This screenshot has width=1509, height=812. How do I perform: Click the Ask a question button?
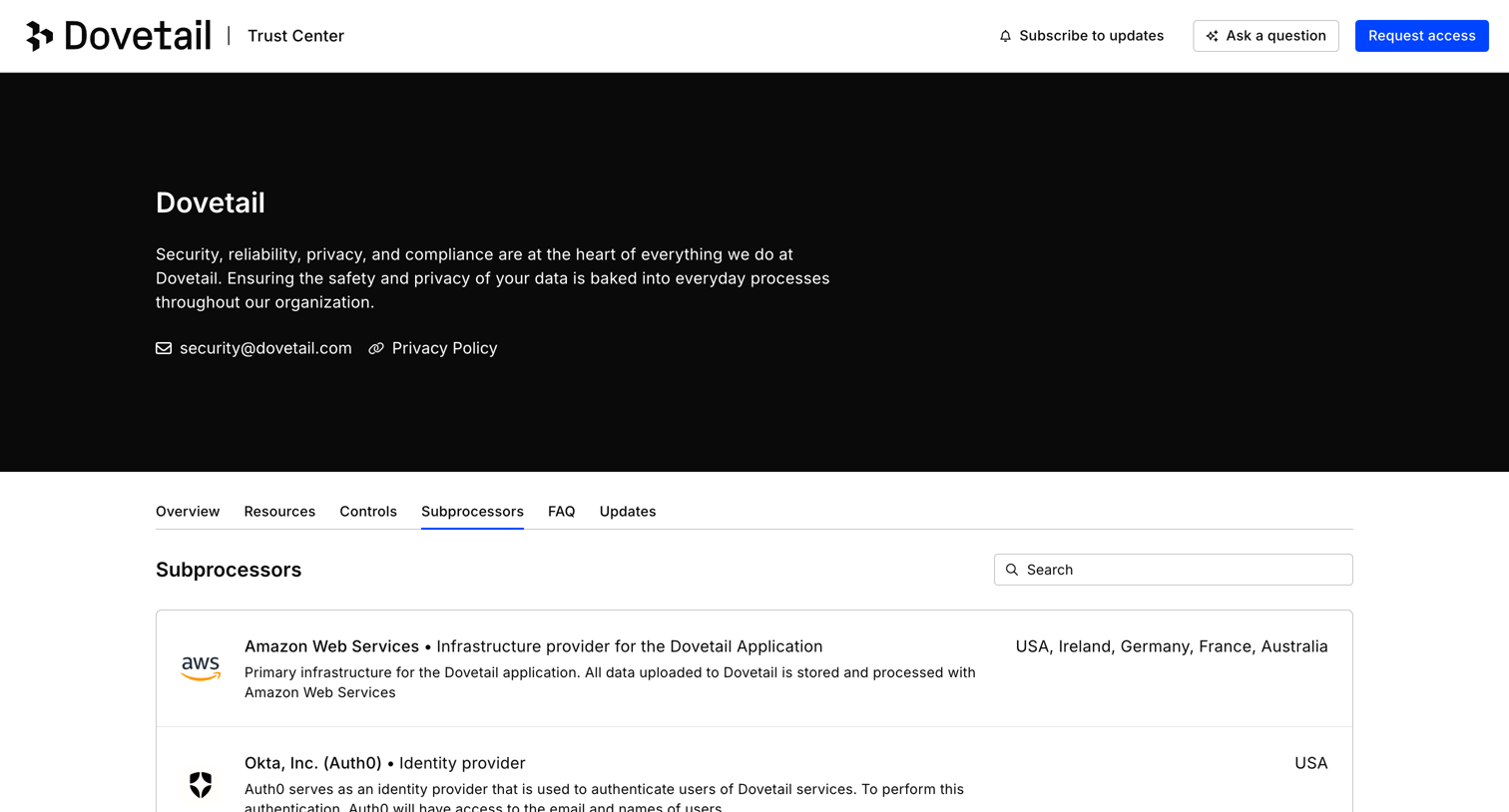click(x=1265, y=36)
